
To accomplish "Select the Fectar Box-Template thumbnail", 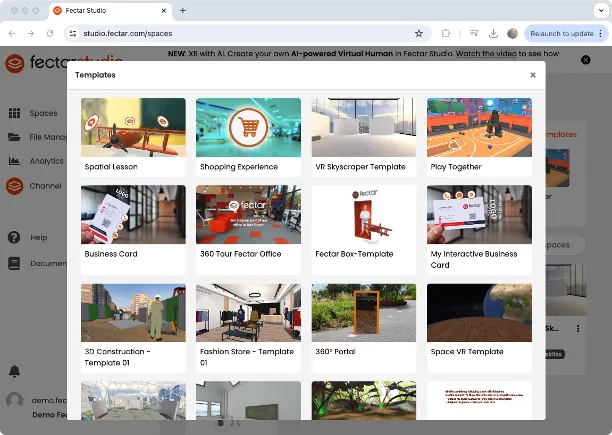I will point(364,215).
